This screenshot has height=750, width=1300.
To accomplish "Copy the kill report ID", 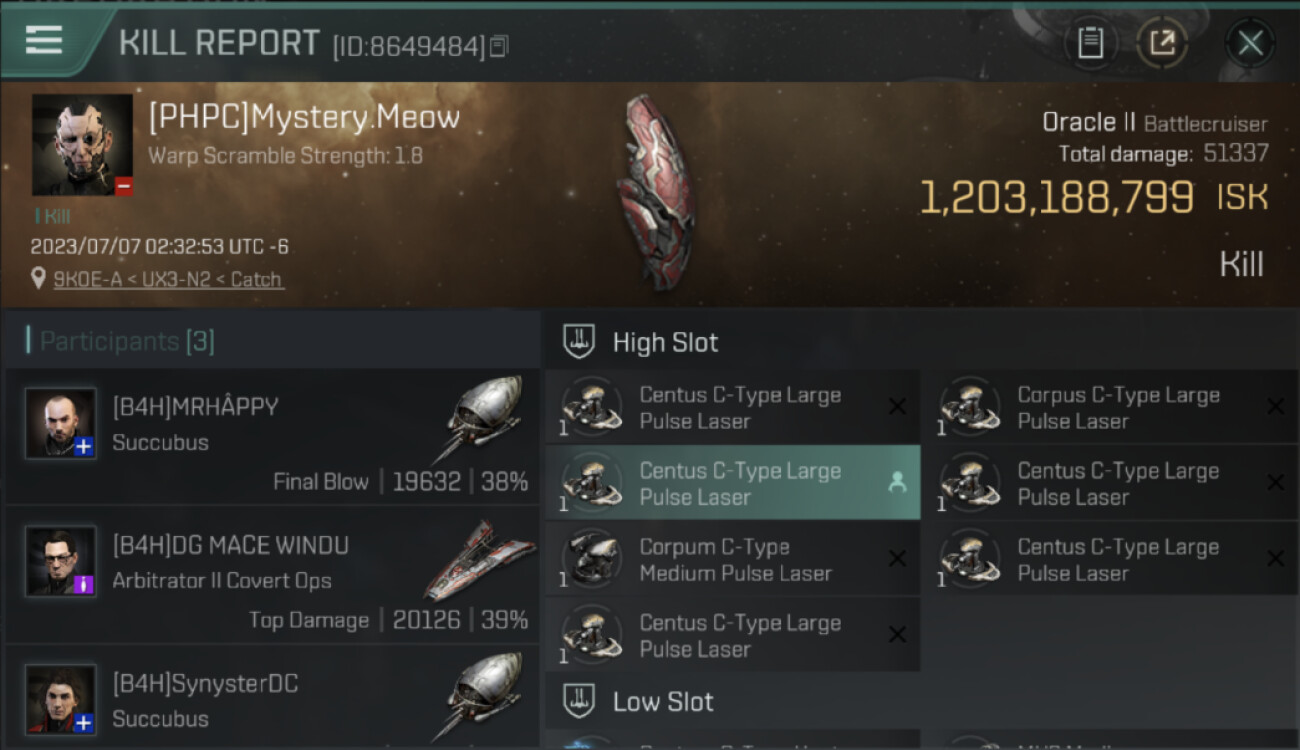I will [499, 46].
